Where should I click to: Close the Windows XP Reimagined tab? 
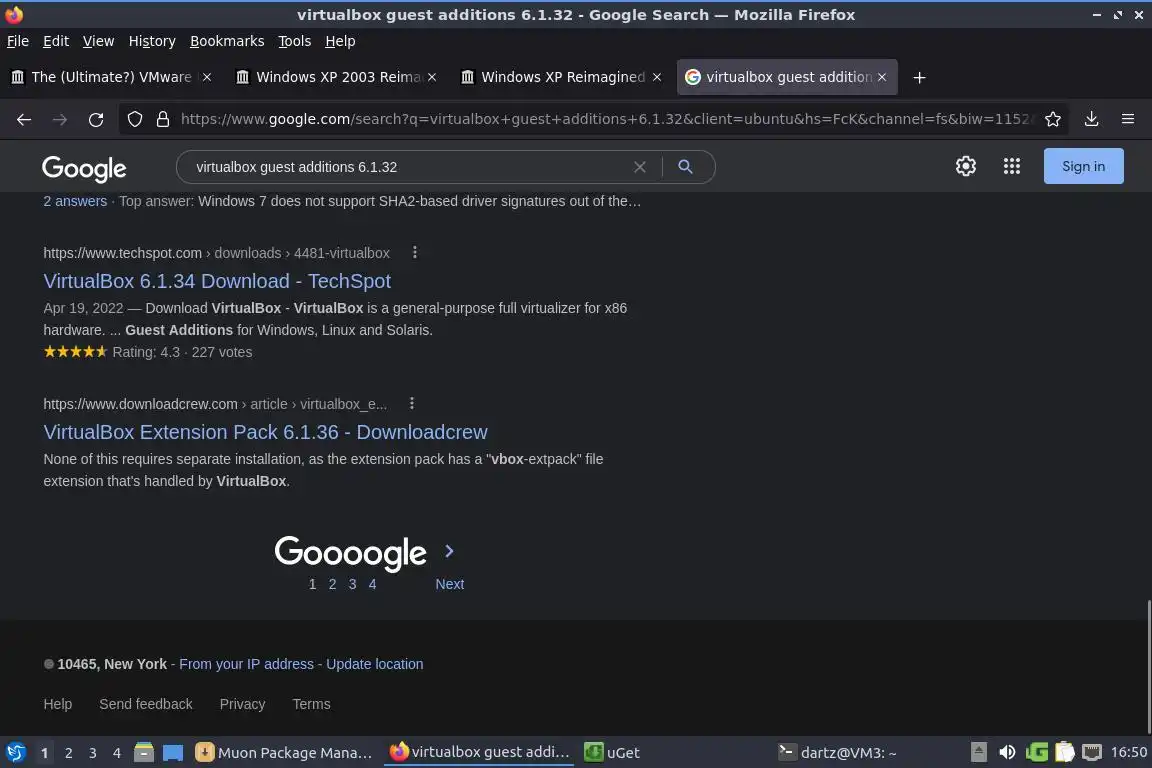(657, 77)
